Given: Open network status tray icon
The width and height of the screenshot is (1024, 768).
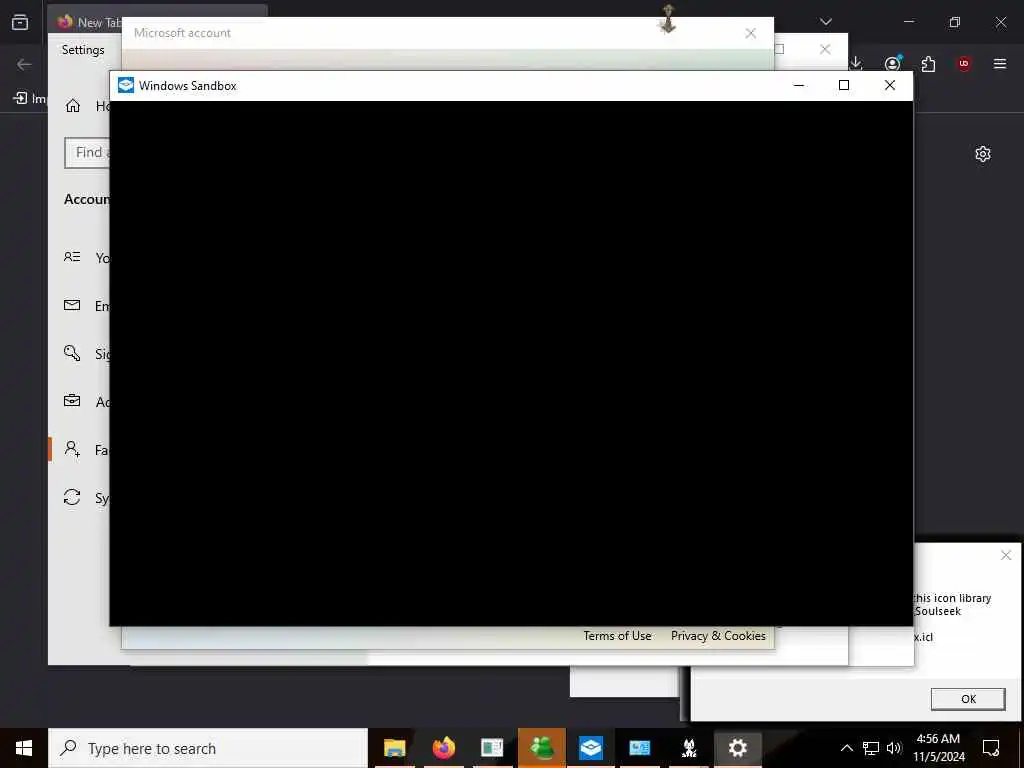Looking at the screenshot, I should (871, 748).
